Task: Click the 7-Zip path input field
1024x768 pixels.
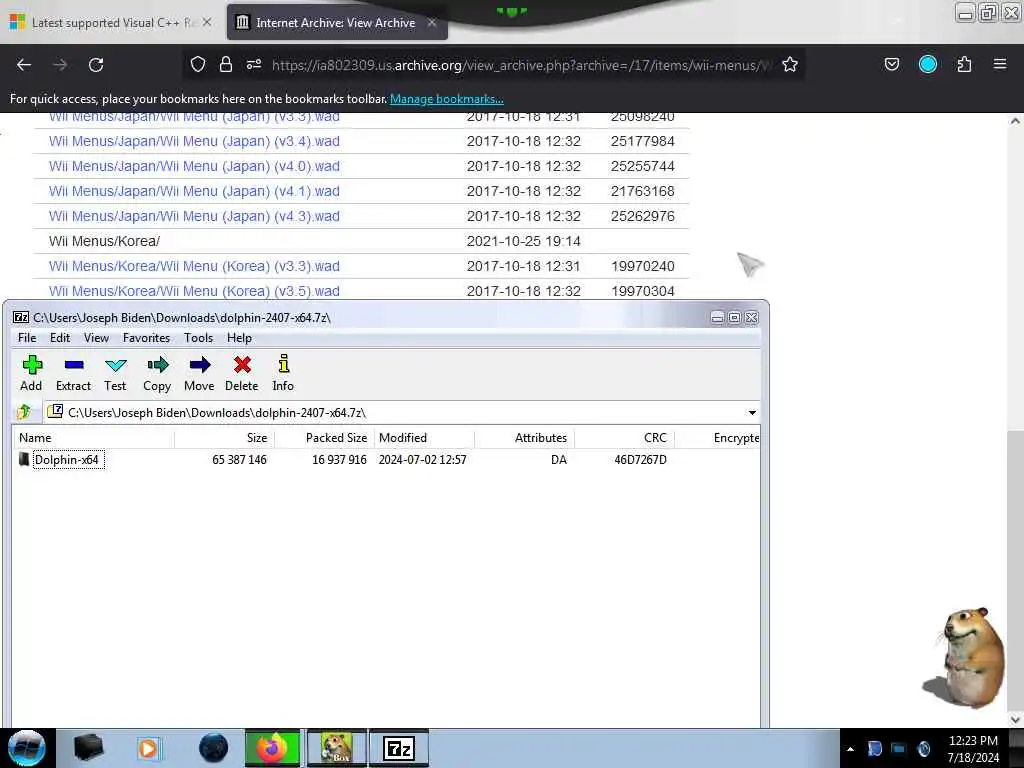Action: coord(405,413)
